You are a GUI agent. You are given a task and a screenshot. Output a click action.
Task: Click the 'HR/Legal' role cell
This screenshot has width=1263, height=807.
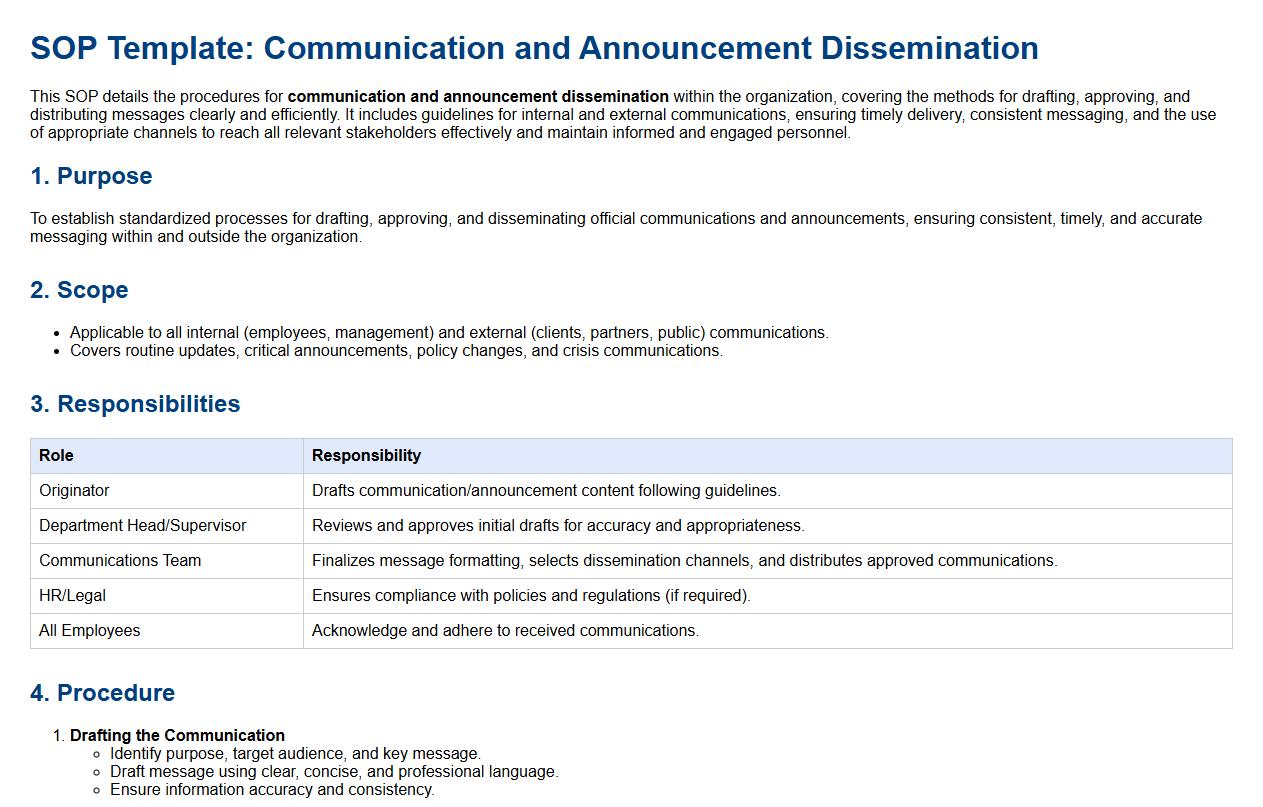[x=72, y=596]
